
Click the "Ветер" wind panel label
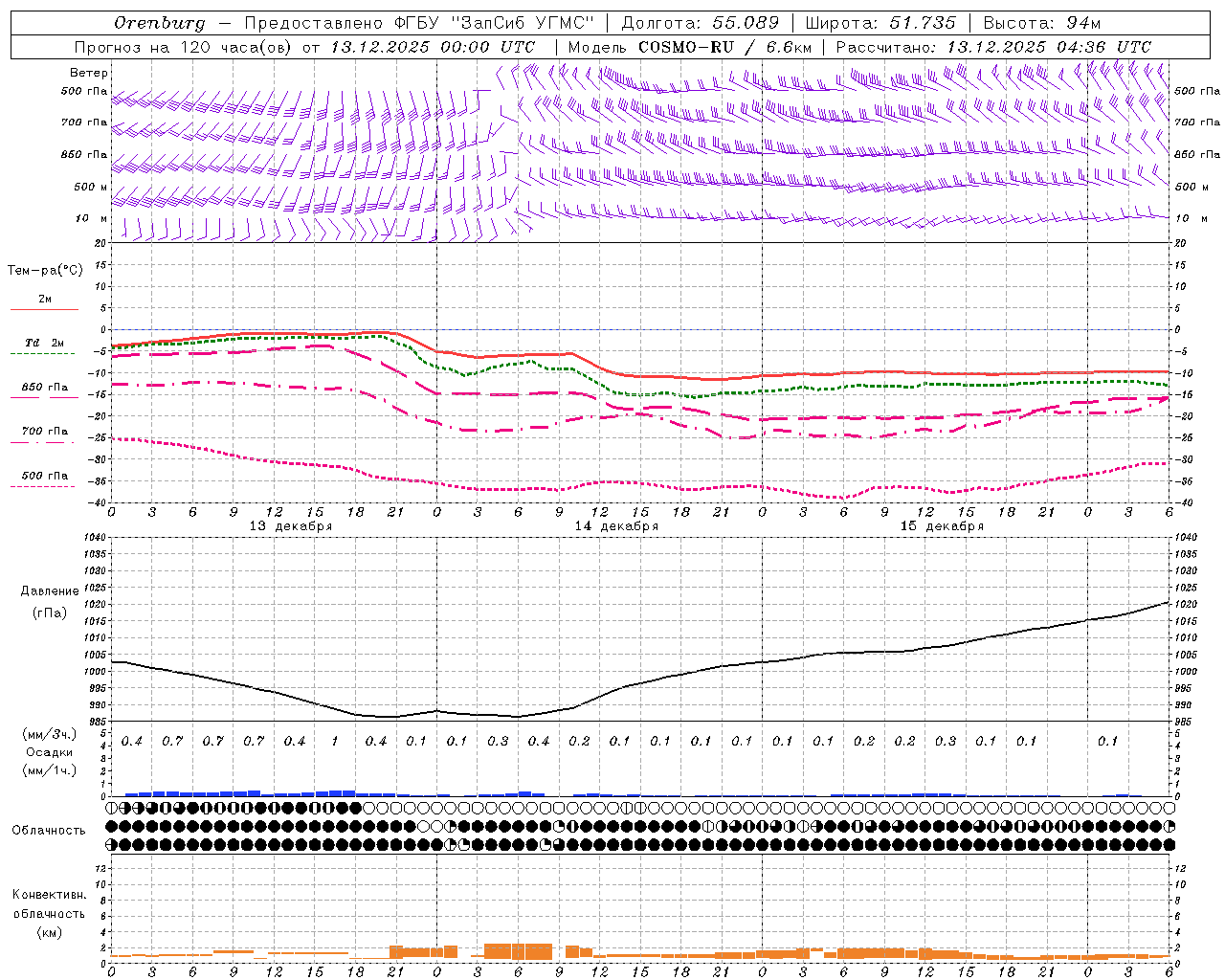tap(89, 73)
